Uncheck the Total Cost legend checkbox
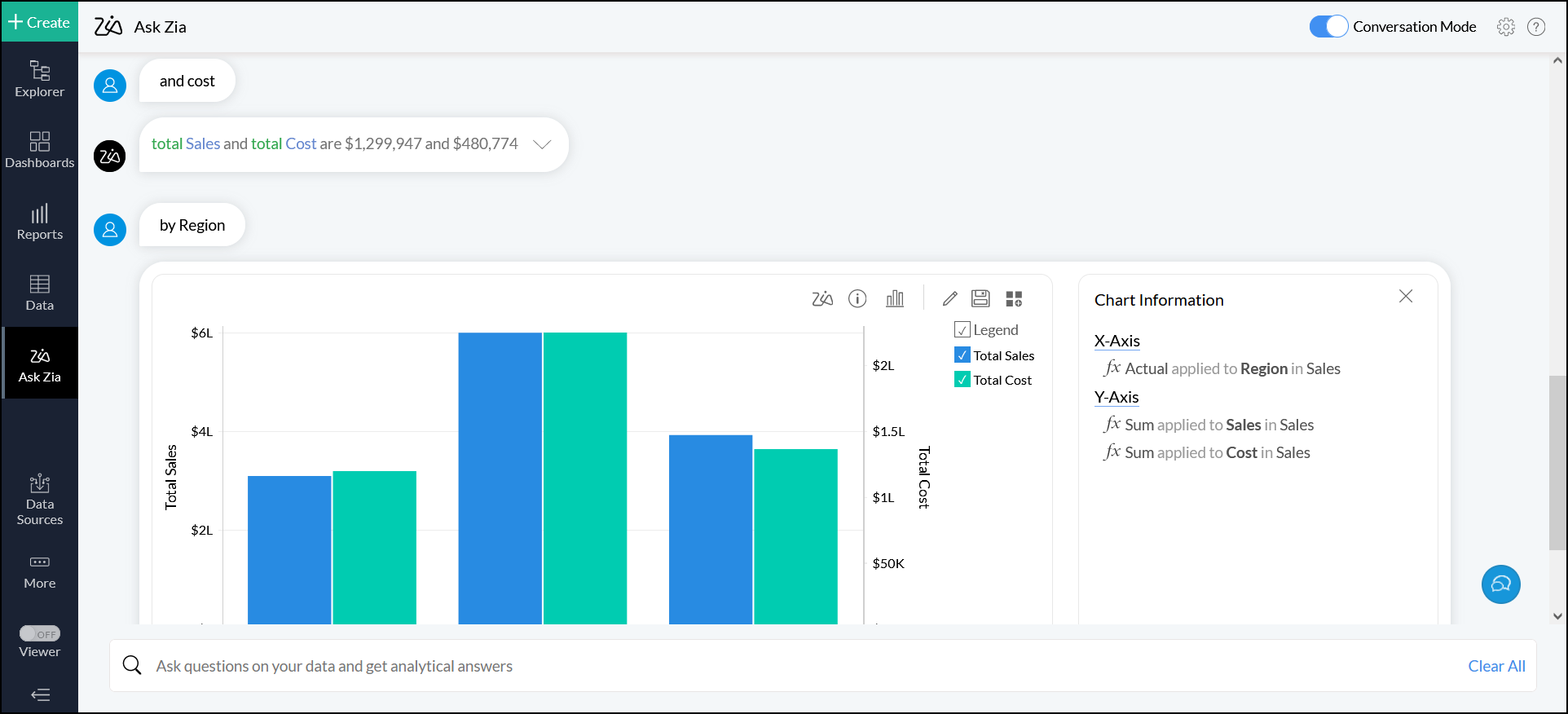The image size is (1568, 714). (x=962, y=380)
